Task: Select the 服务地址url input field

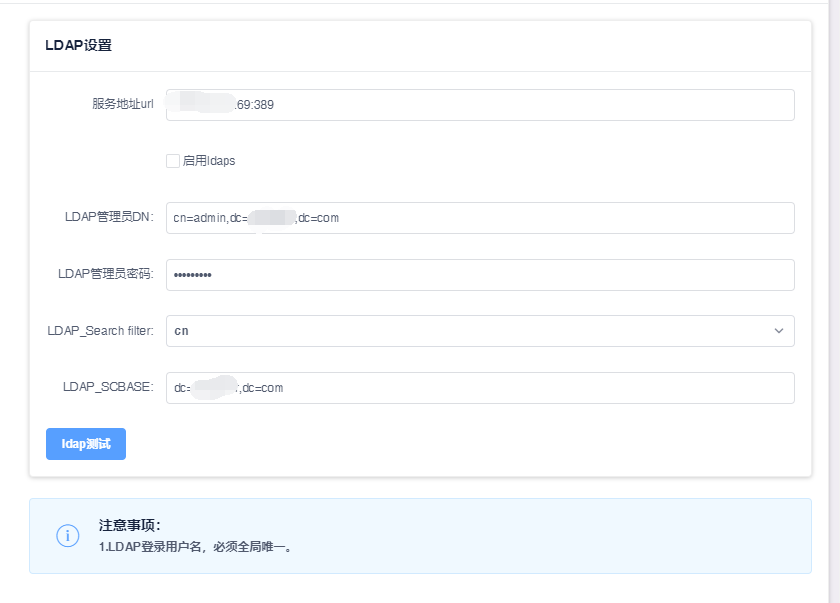Action: point(480,104)
